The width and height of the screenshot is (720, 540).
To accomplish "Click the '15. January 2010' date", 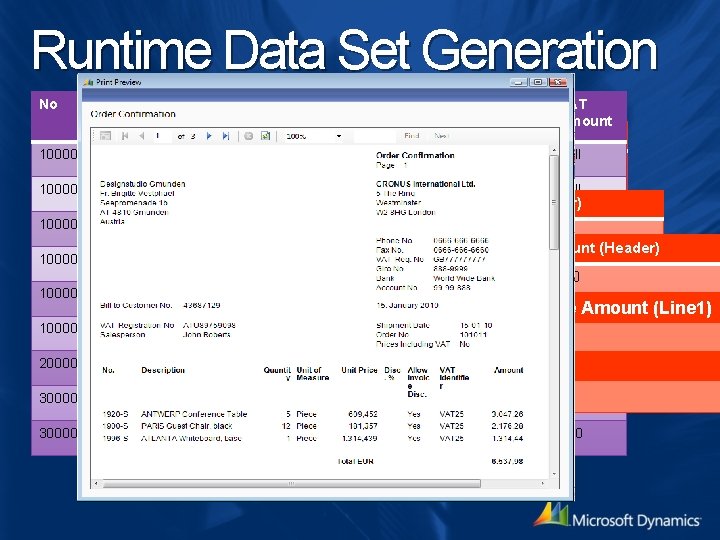I will point(407,305).
